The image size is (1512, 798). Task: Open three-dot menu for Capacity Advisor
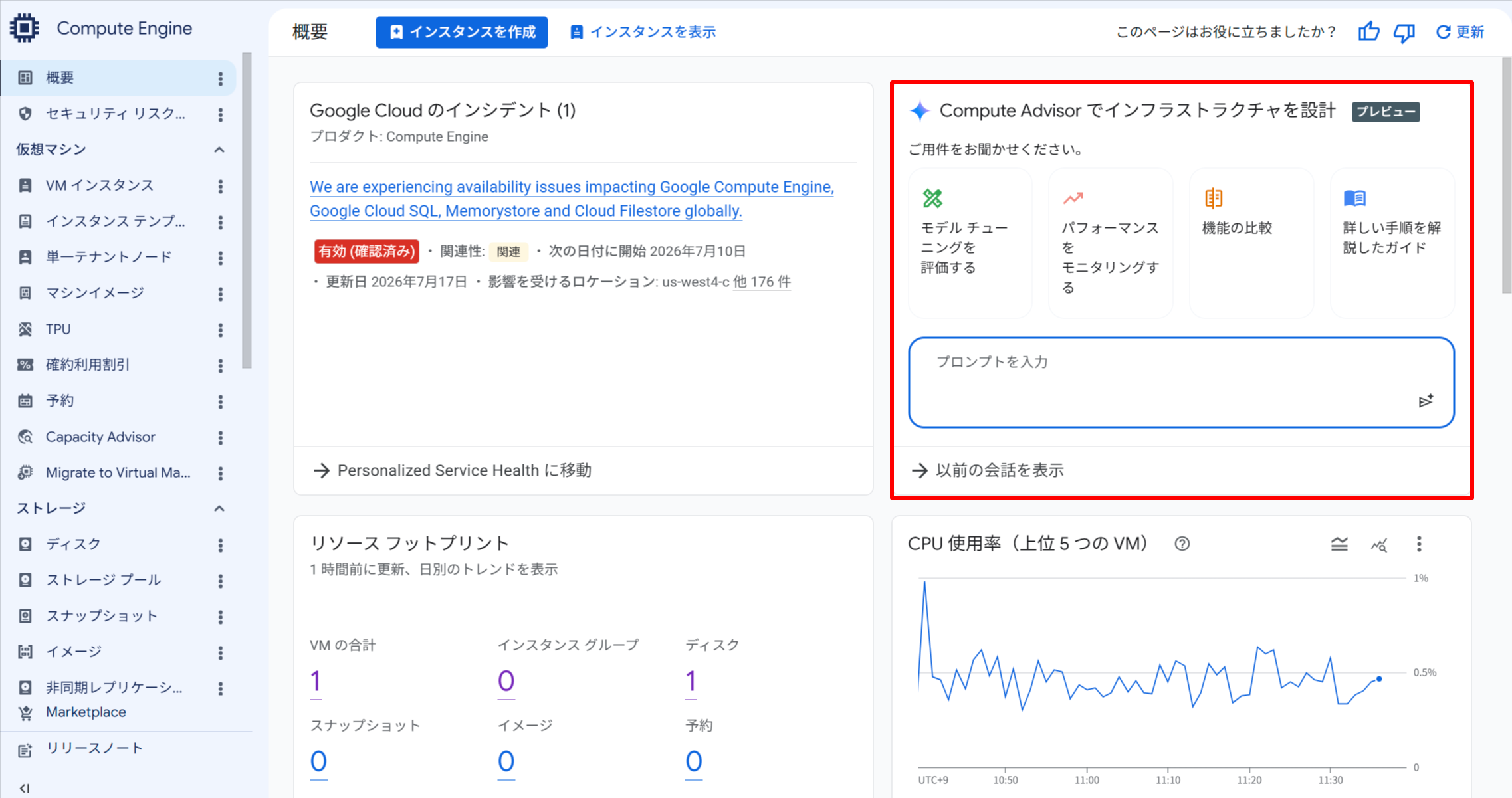click(x=221, y=438)
